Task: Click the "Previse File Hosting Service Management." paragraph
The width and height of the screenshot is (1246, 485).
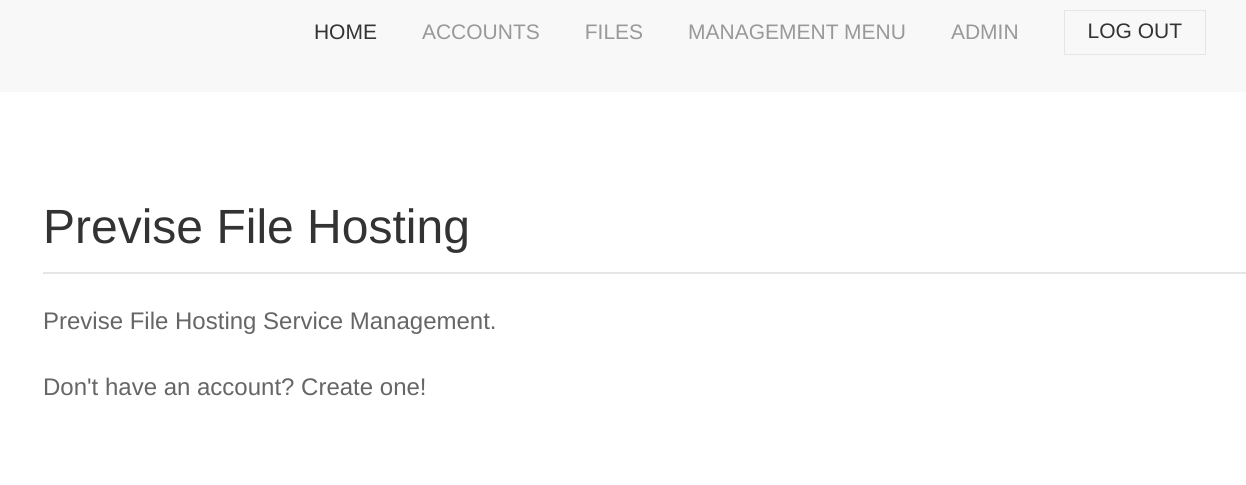Action: pos(269,321)
